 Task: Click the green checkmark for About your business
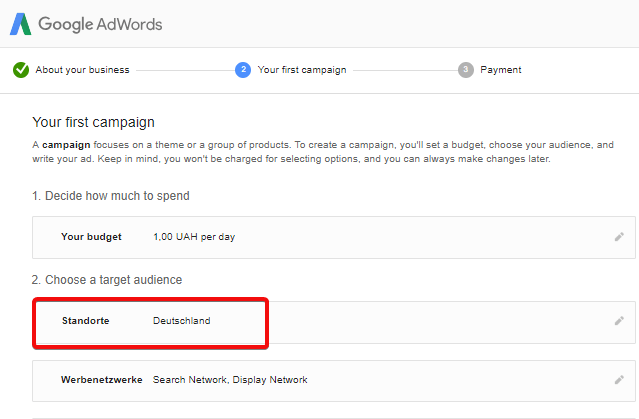(21, 70)
